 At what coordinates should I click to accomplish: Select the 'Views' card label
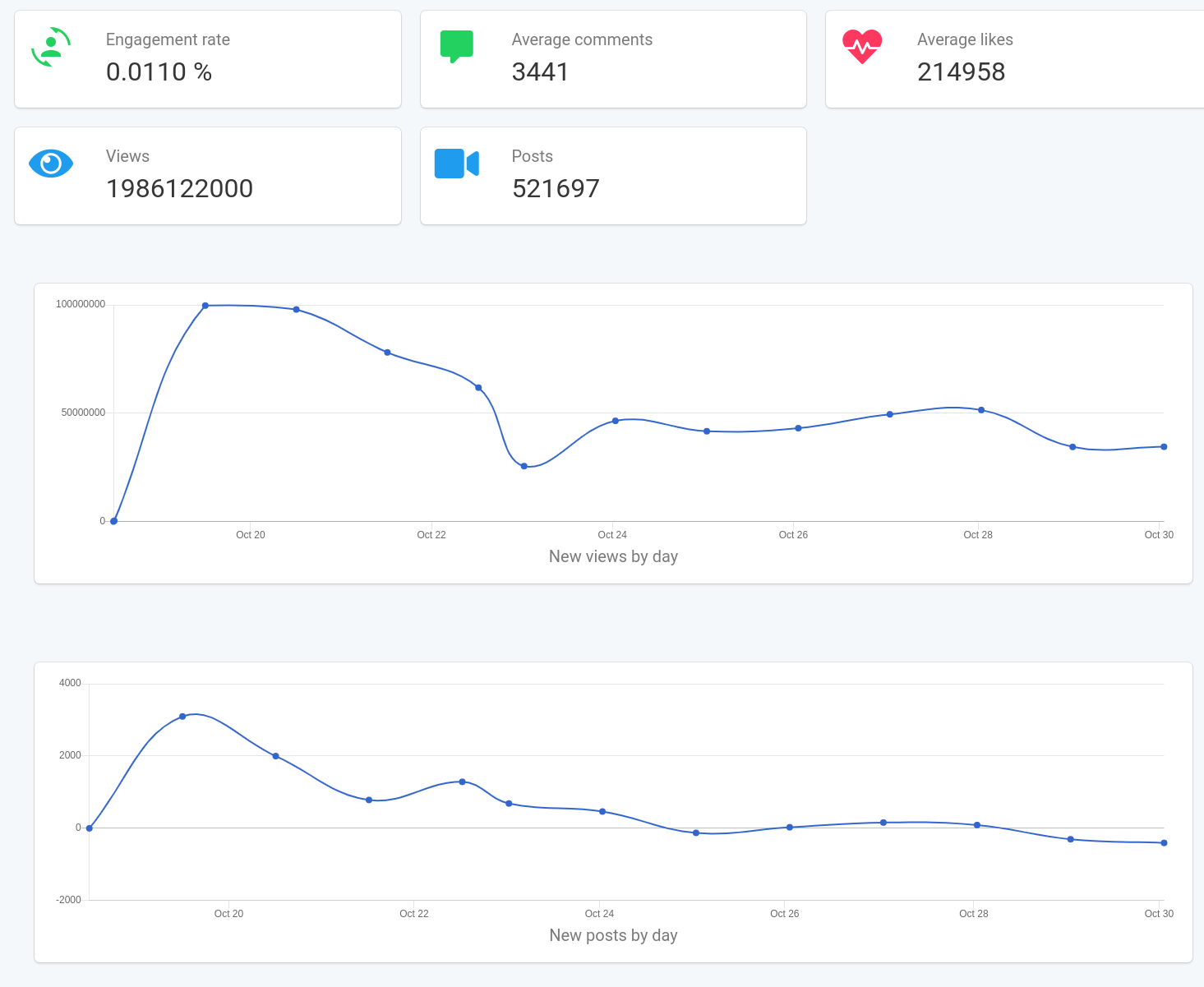pos(127,156)
